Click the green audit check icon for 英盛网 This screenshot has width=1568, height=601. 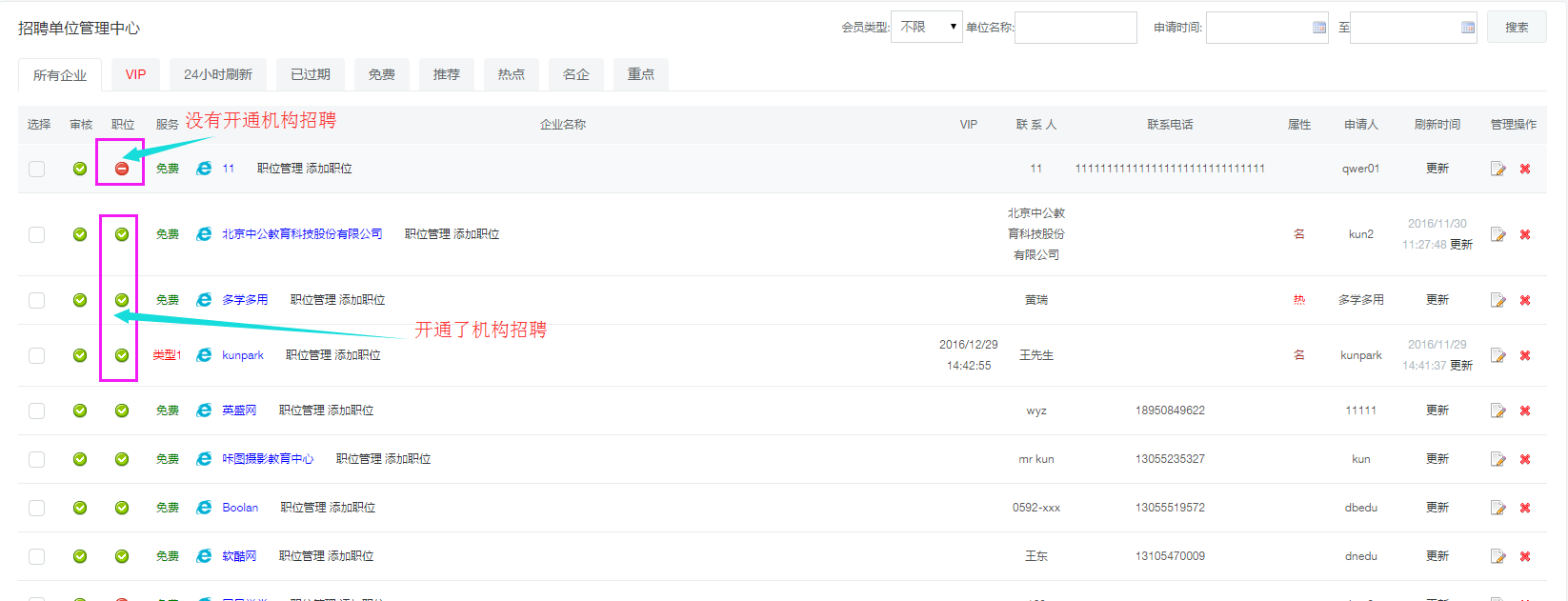80,411
